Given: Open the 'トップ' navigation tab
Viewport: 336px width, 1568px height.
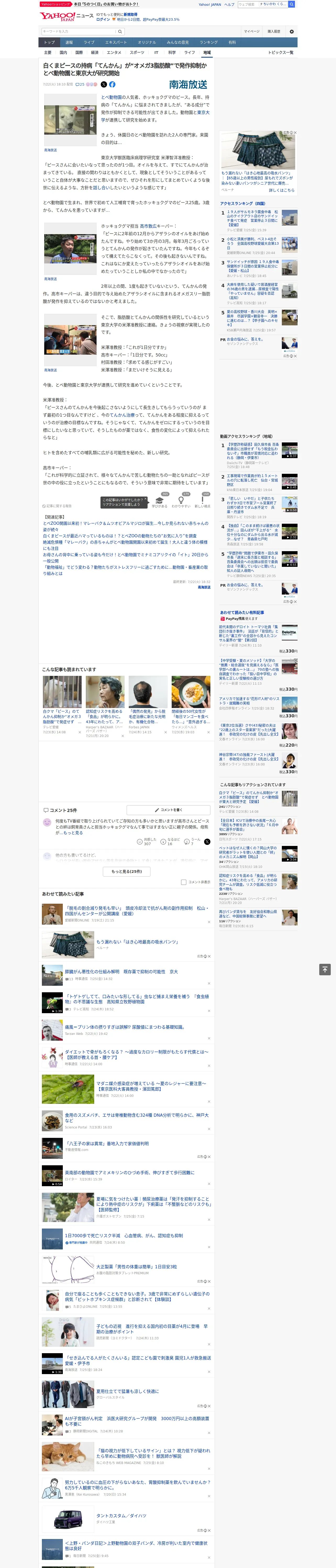Looking at the screenshot, I should pyautogui.click(x=49, y=43).
